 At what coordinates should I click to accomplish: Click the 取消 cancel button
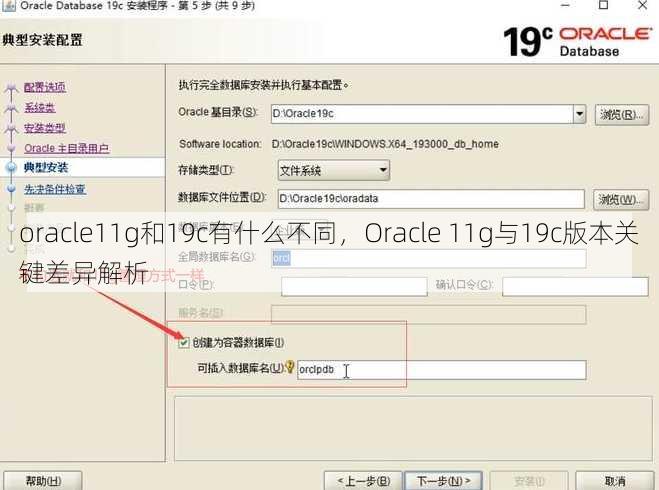coord(615,481)
